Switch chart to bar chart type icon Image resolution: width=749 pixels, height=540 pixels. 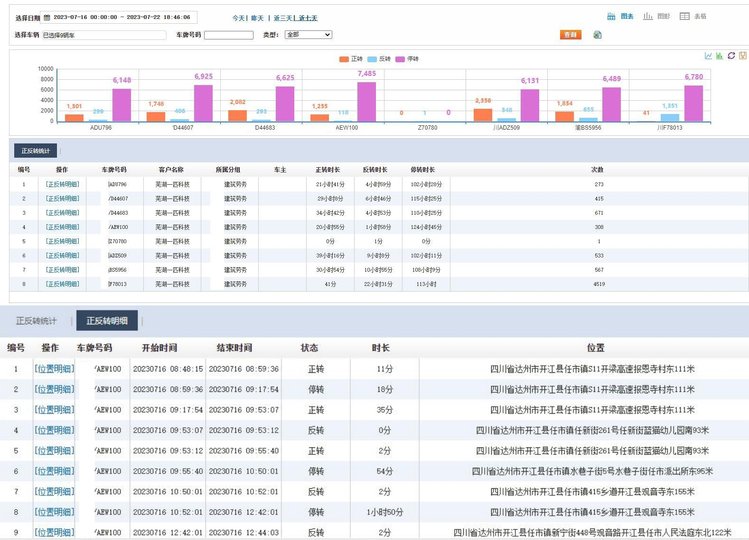click(719, 56)
